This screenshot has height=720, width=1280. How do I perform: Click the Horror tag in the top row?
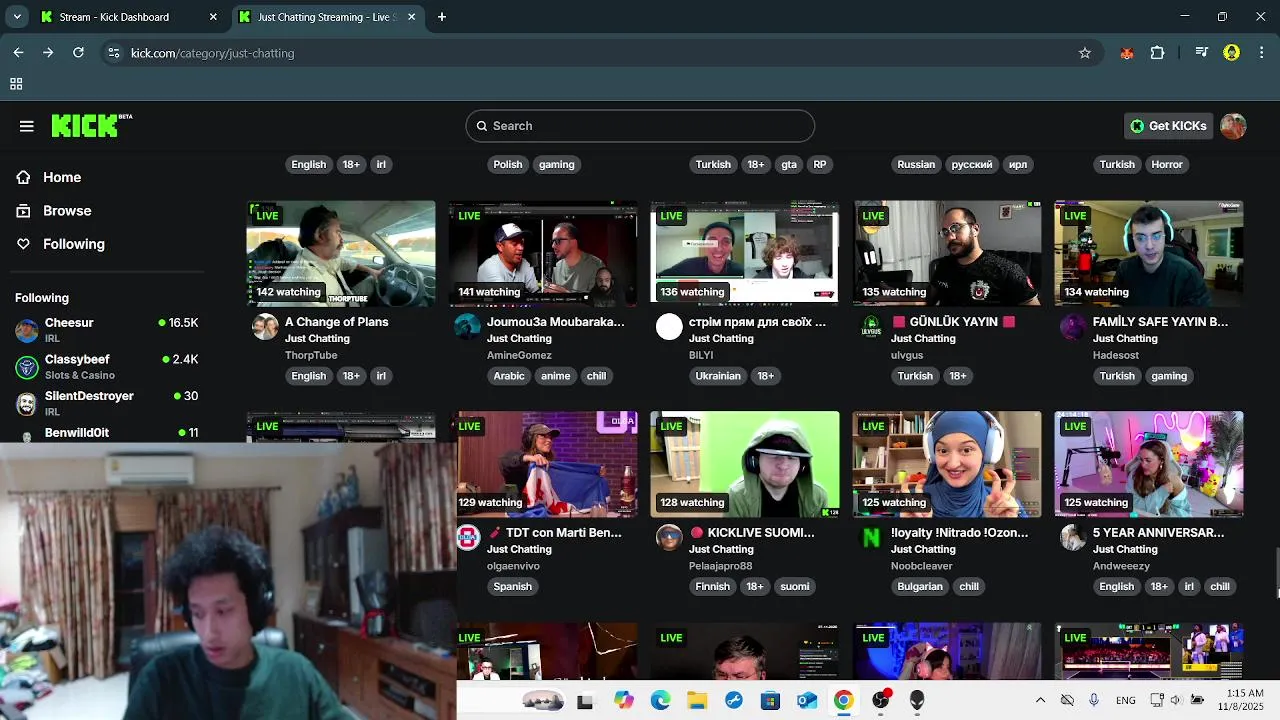(1167, 164)
